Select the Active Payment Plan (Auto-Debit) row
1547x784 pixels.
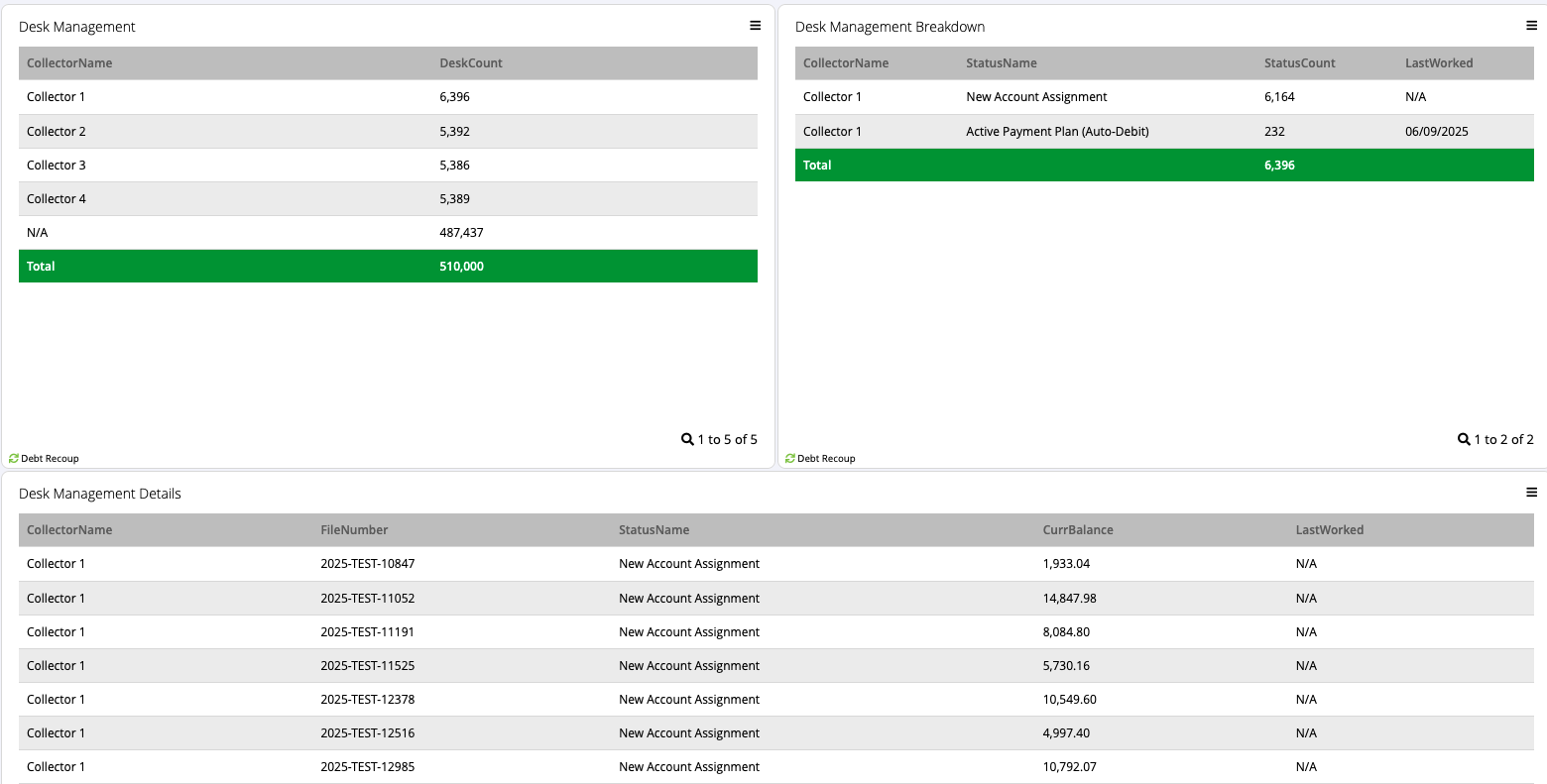(x=1057, y=132)
